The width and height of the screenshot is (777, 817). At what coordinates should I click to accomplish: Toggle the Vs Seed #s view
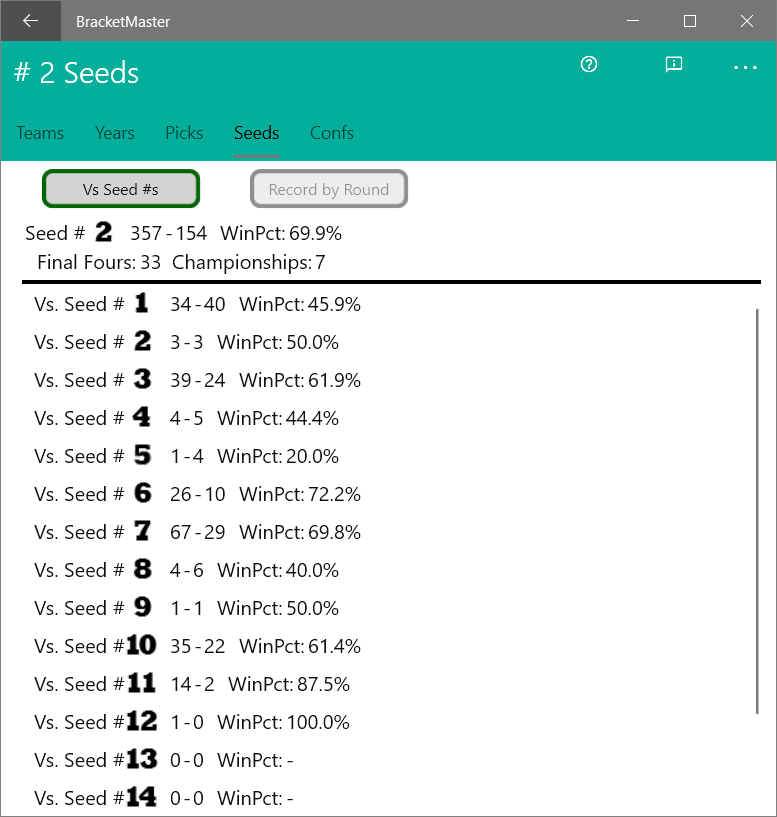click(121, 189)
